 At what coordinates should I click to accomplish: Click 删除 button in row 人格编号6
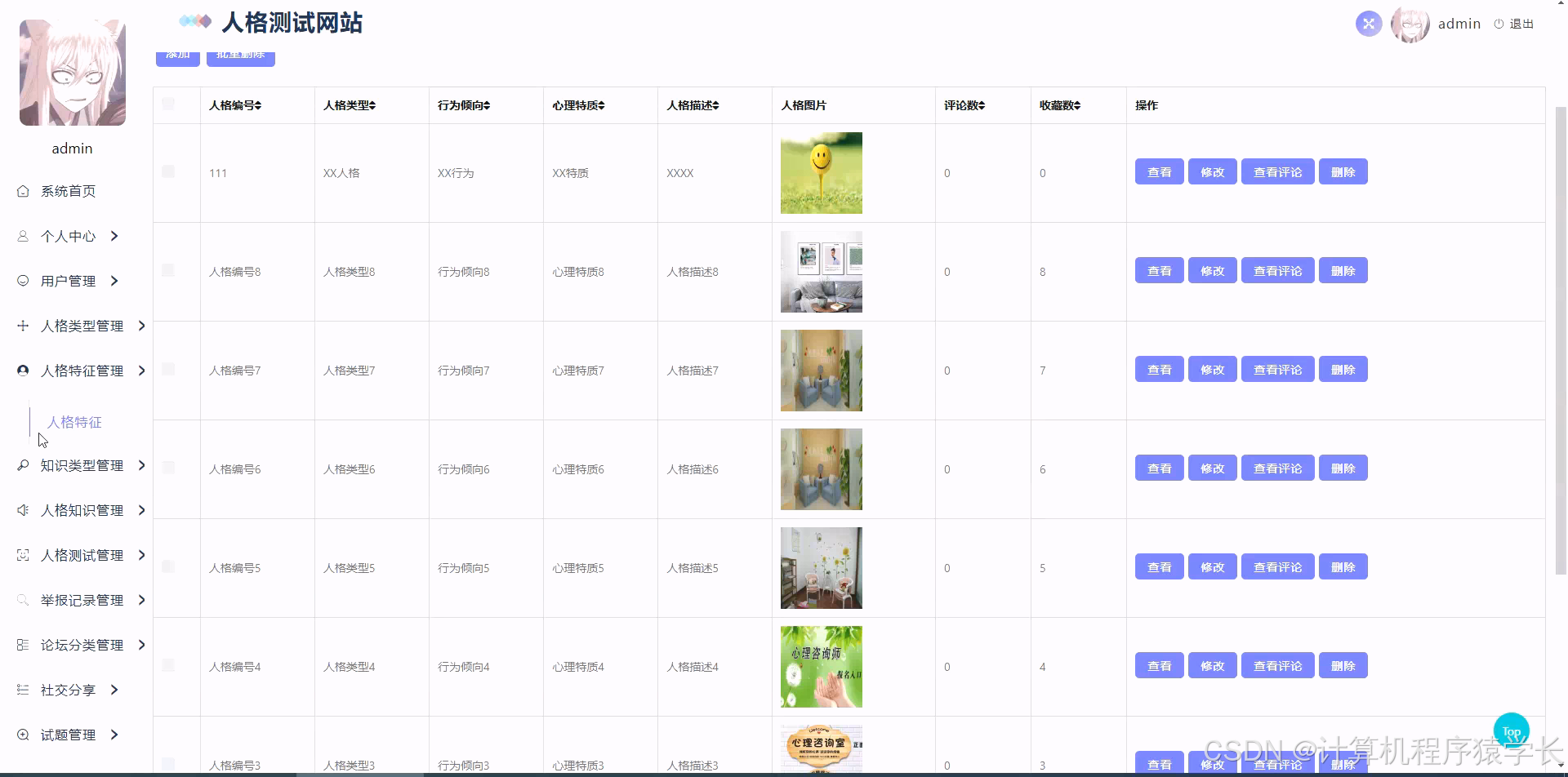point(1343,468)
